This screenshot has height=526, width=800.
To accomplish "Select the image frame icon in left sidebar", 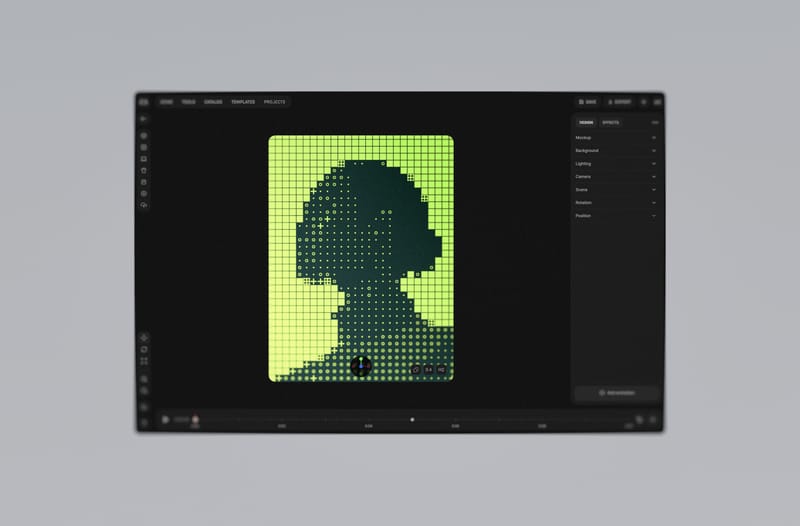I will (x=144, y=159).
